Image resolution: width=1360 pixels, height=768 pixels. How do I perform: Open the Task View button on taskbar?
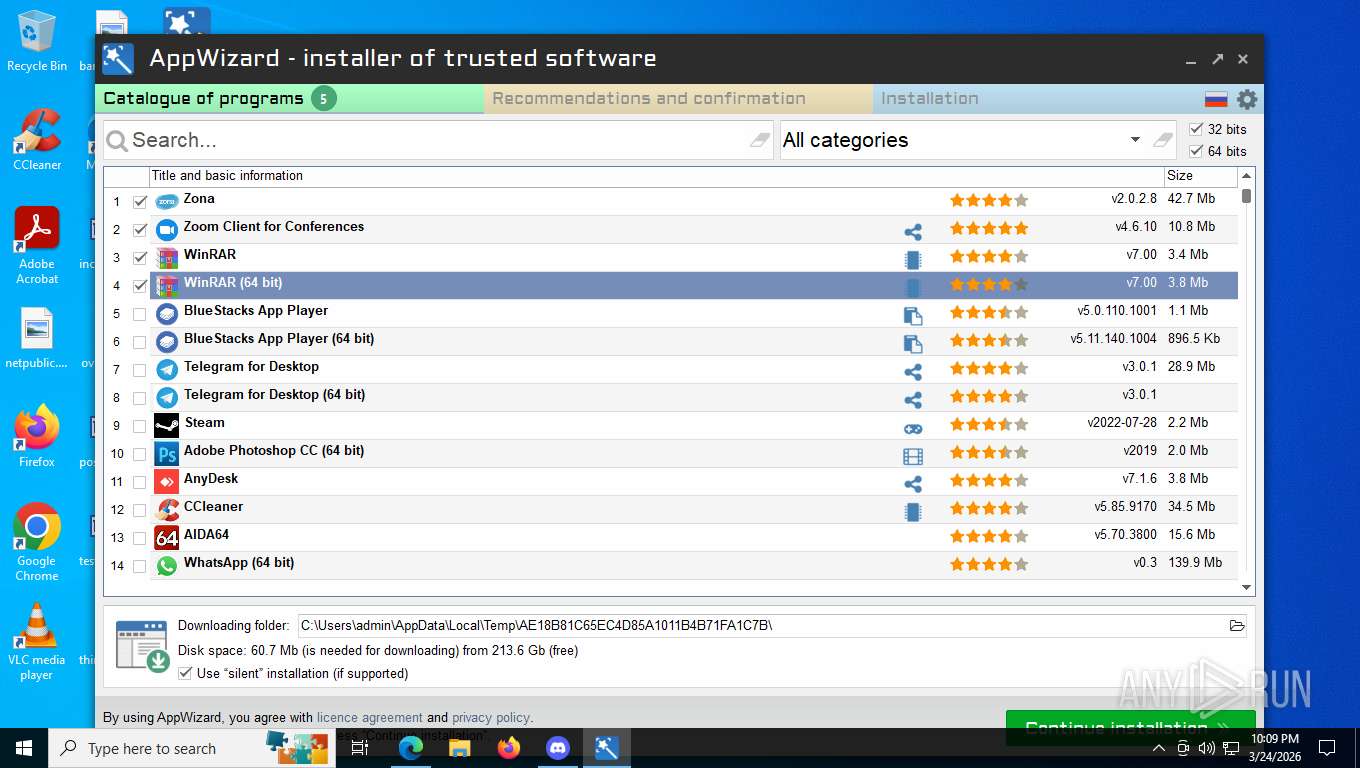tap(360, 748)
